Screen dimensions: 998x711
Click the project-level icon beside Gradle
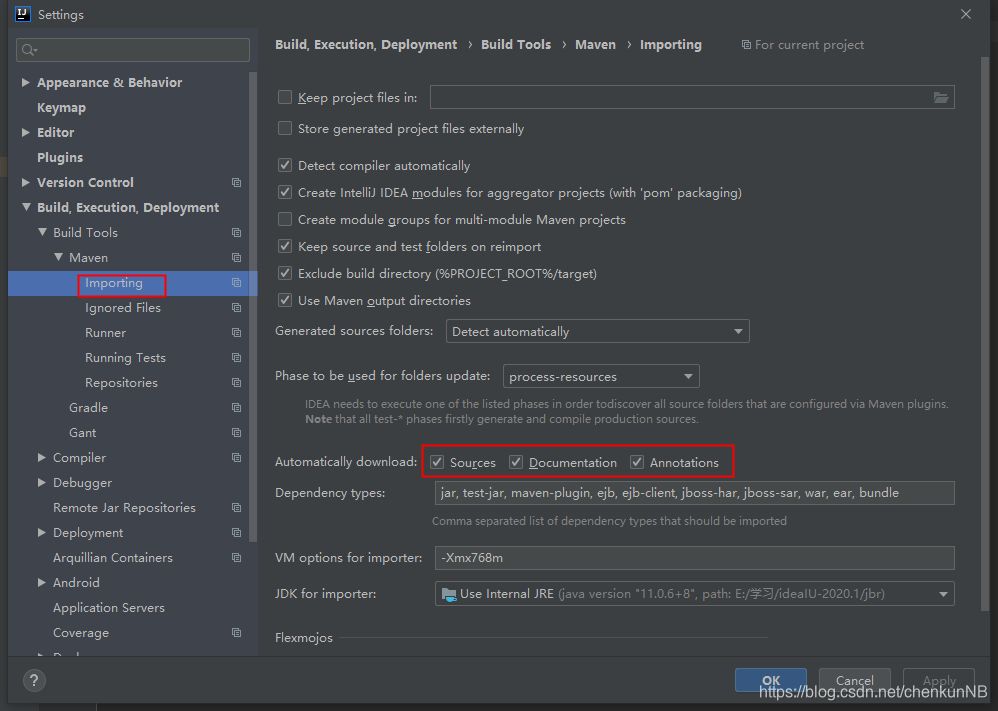pos(237,407)
